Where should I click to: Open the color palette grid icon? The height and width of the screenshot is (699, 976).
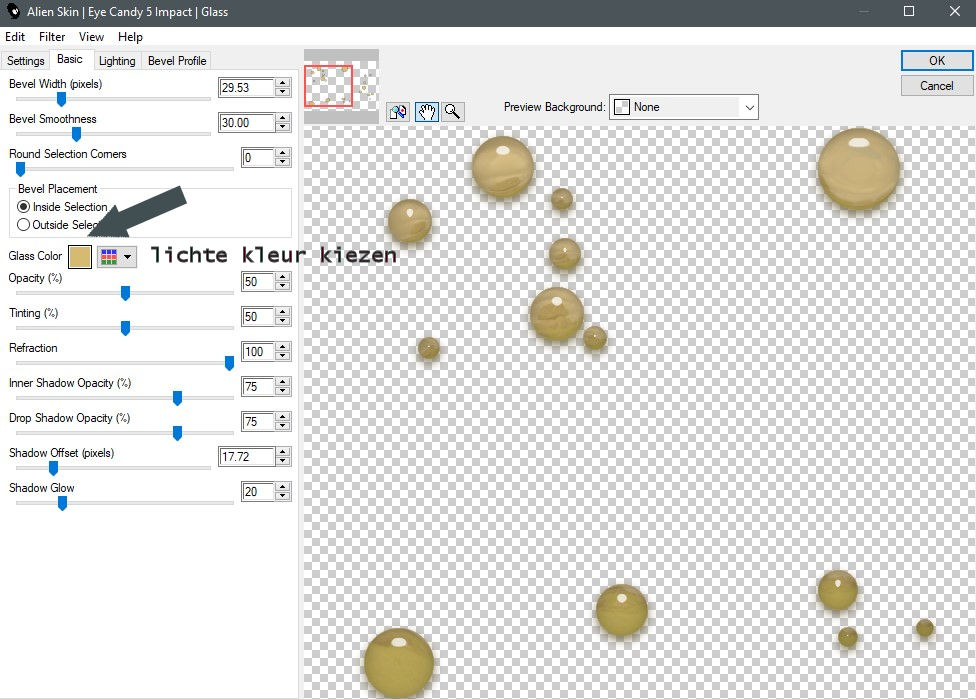point(108,257)
